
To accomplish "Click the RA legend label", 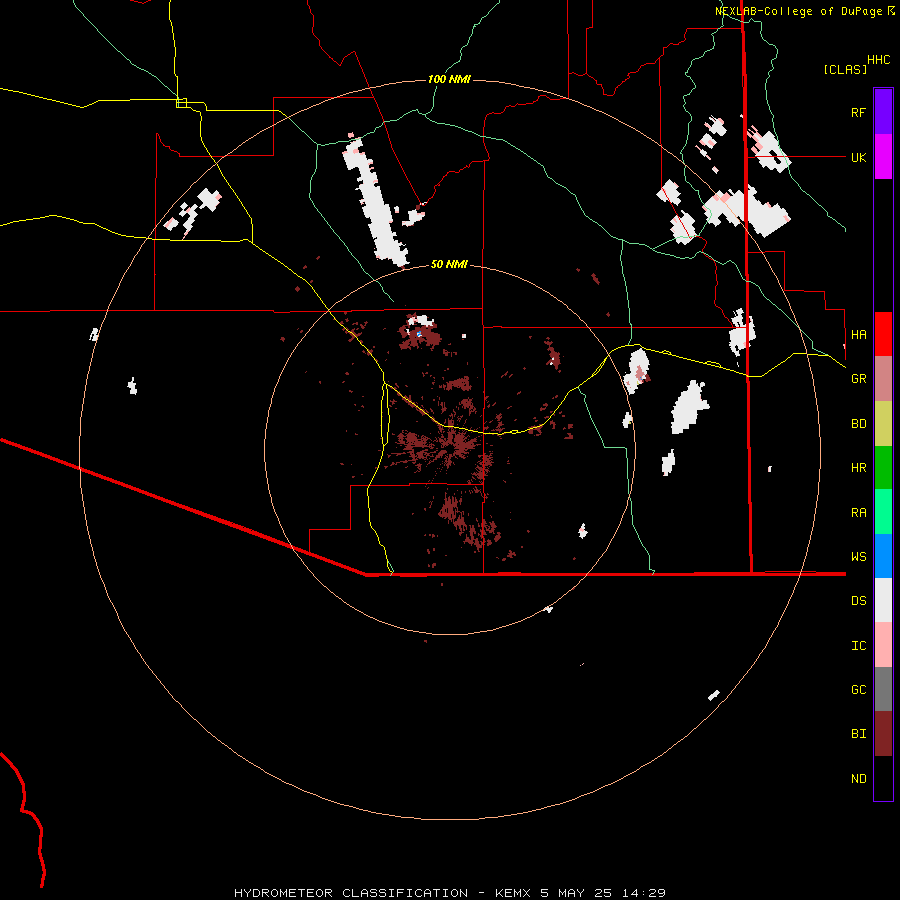I will click(858, 513).
